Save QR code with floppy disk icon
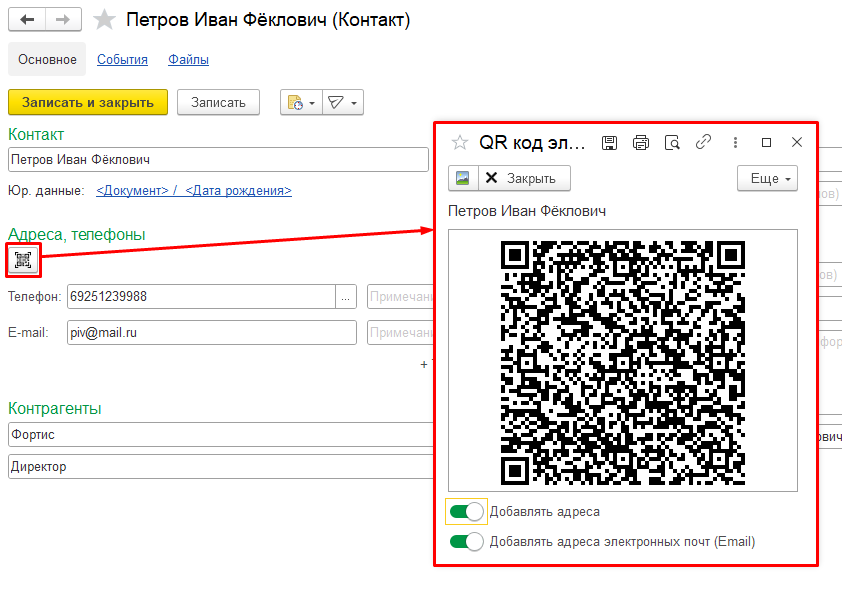Viewport: 842px width, 593px height. [609, 142]
